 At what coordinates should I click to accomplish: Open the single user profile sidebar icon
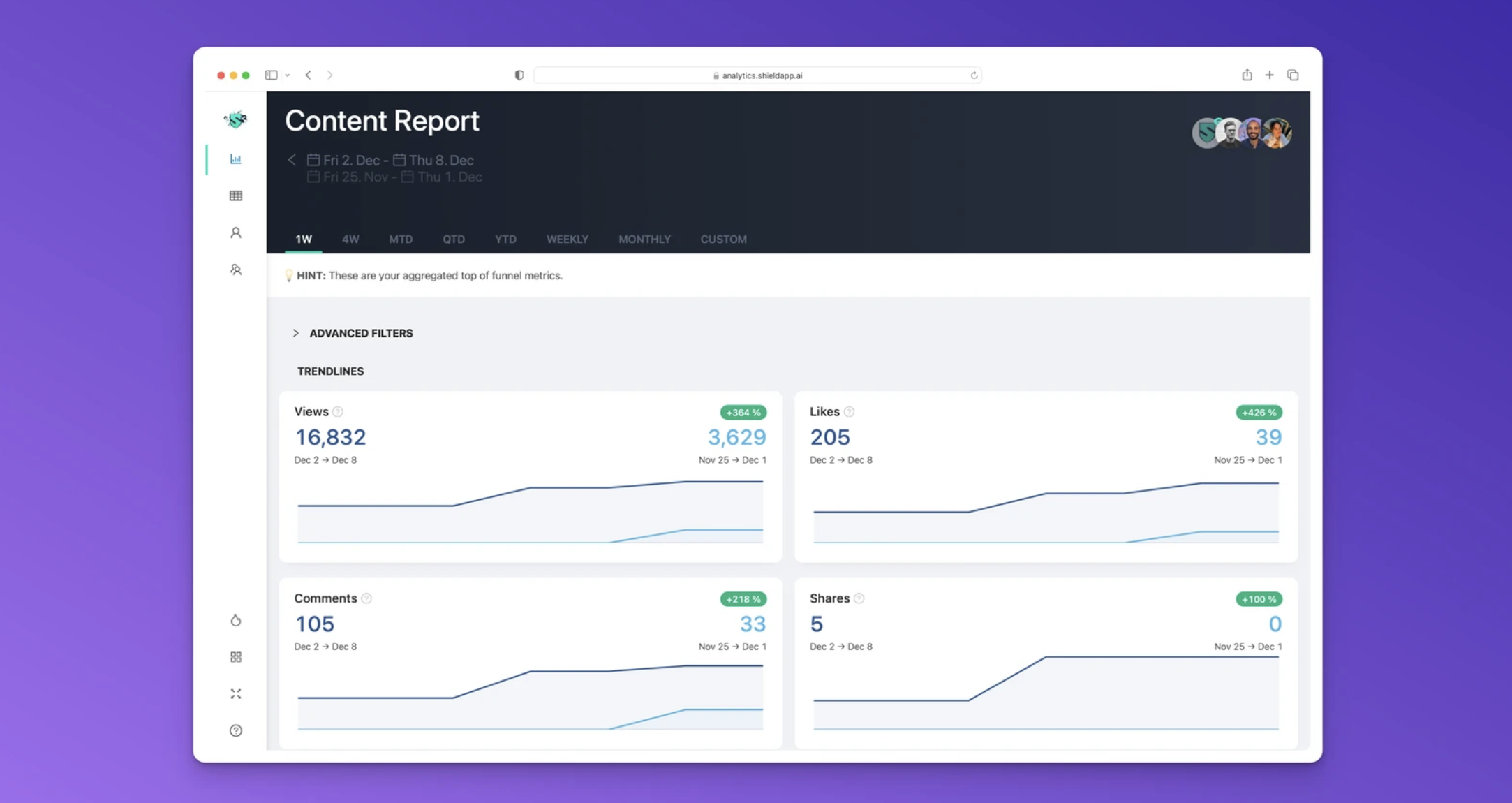(236, 233)
